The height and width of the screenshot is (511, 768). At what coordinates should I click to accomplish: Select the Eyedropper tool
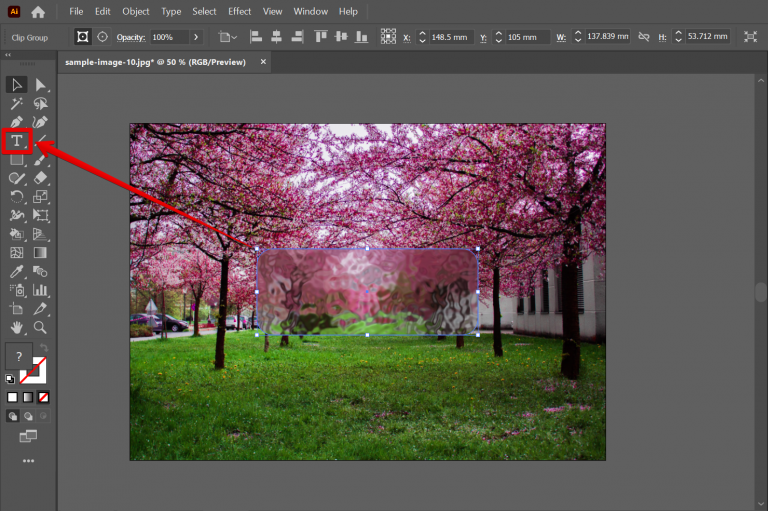pyautogui.click(x=17, y=271)
